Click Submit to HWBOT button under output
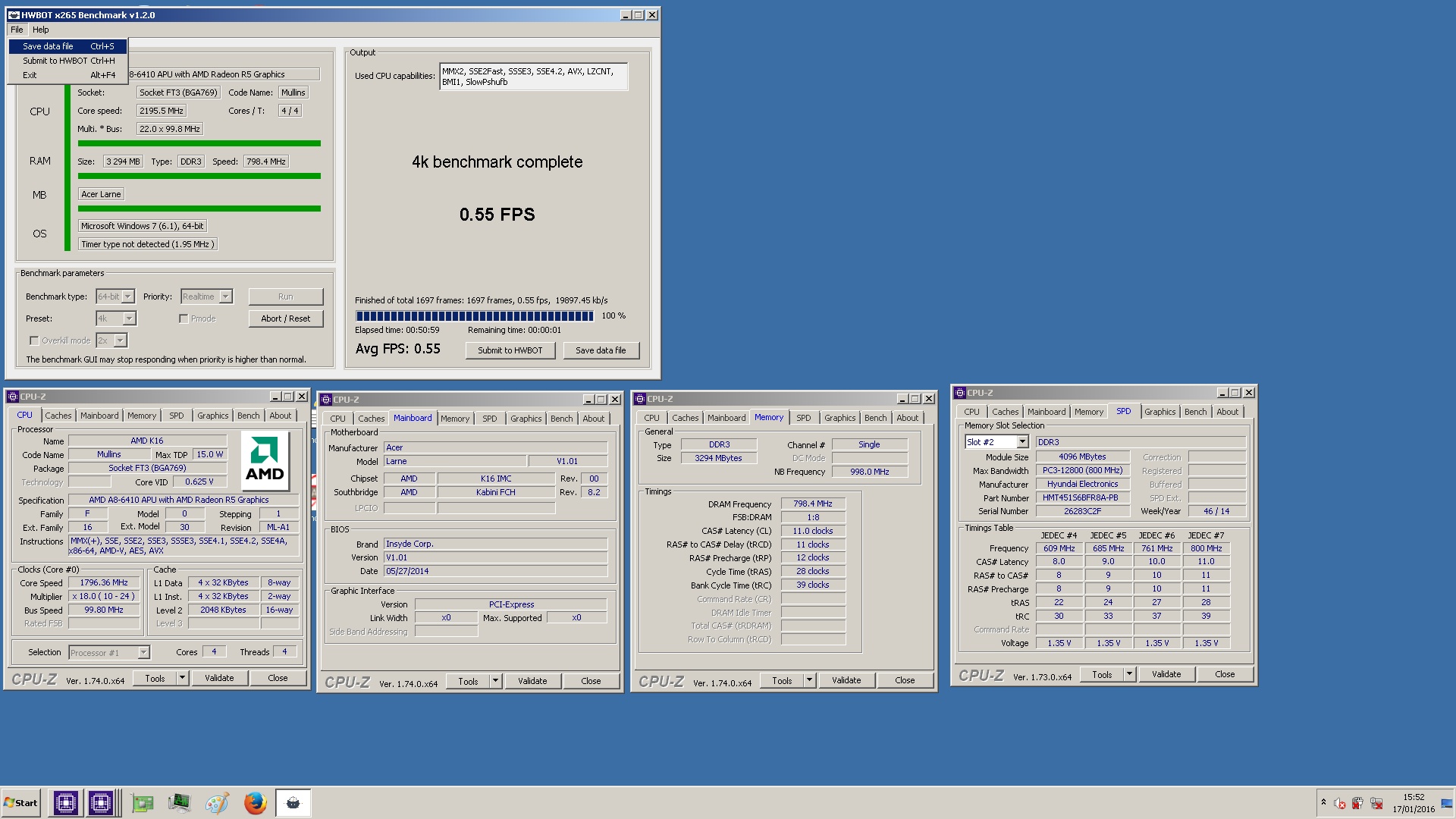Viewport: 1456px width, 819px height. click(x=510, y=350)
